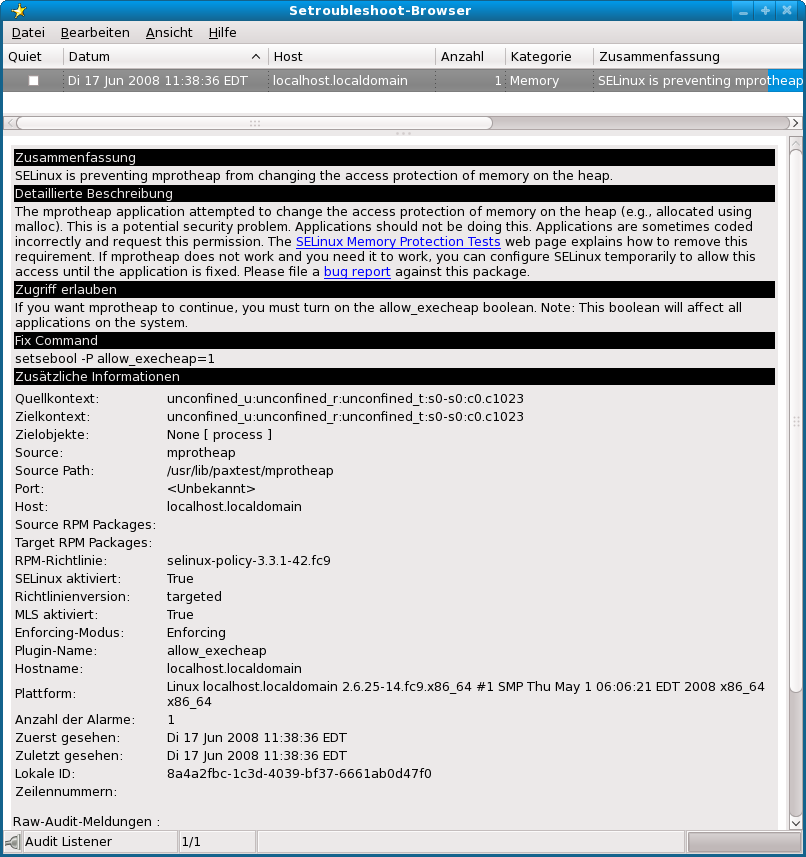Sort alerts by the Datum column
The image size is (806, 857).
coord(166,57)
